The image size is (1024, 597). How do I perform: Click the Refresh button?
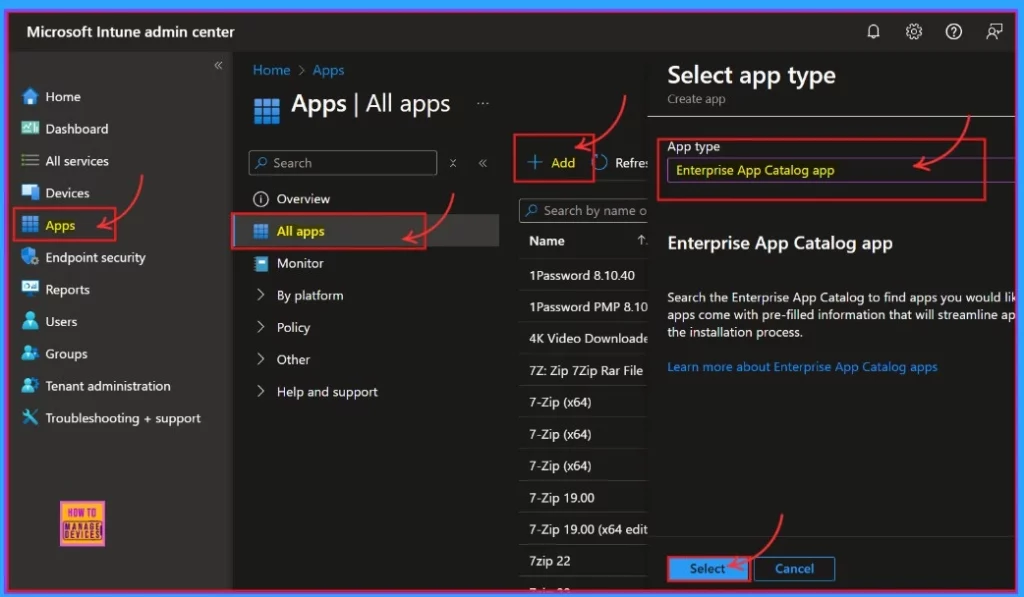click(620, 162)
